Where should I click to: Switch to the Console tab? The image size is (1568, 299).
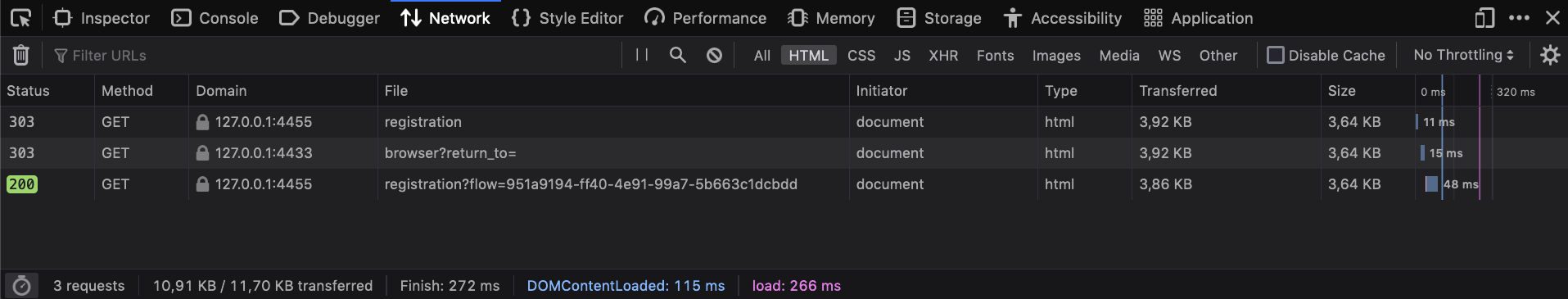[215, 18]
